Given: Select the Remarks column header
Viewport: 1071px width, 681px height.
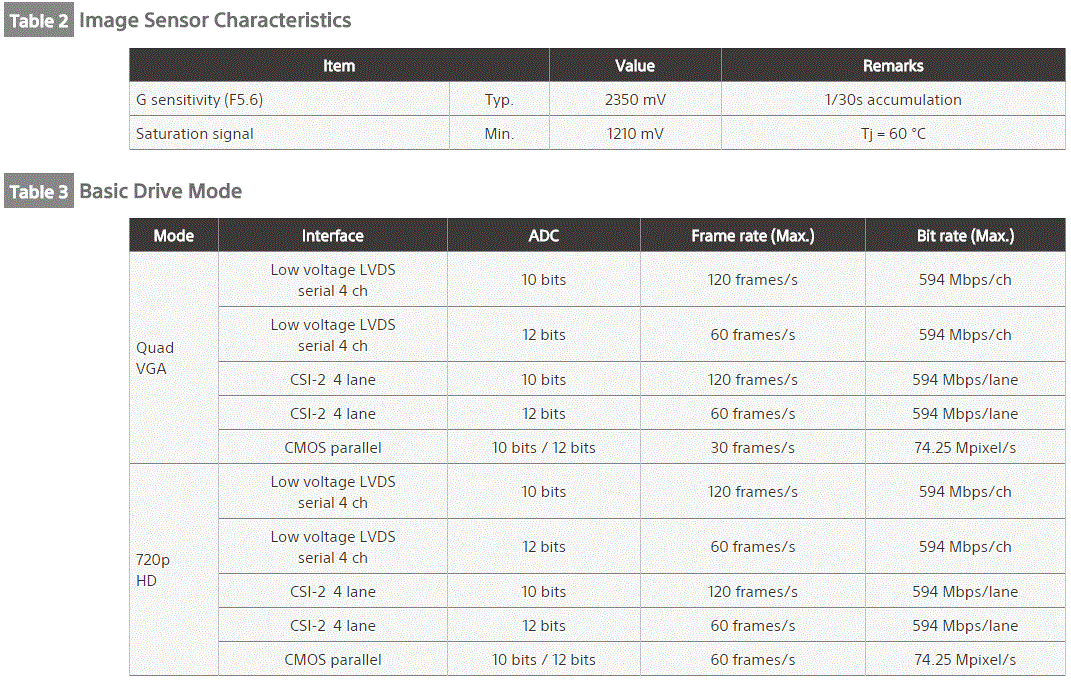Looking at the screenshot, I should (x=893, y=66).
